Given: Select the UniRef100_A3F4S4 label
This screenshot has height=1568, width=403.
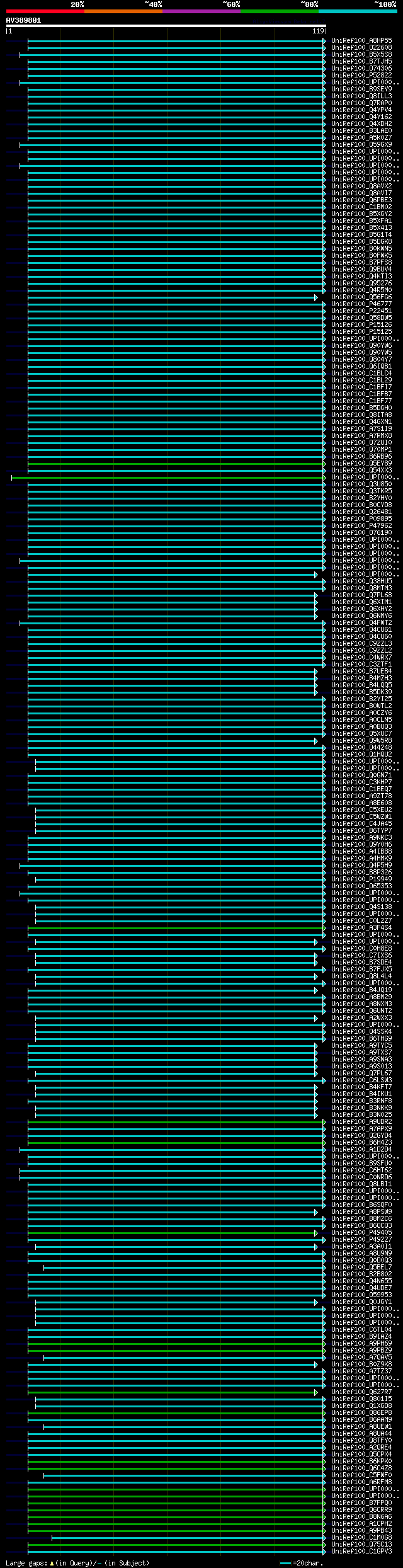Looking at the screenshot, I should pos(361,927).
